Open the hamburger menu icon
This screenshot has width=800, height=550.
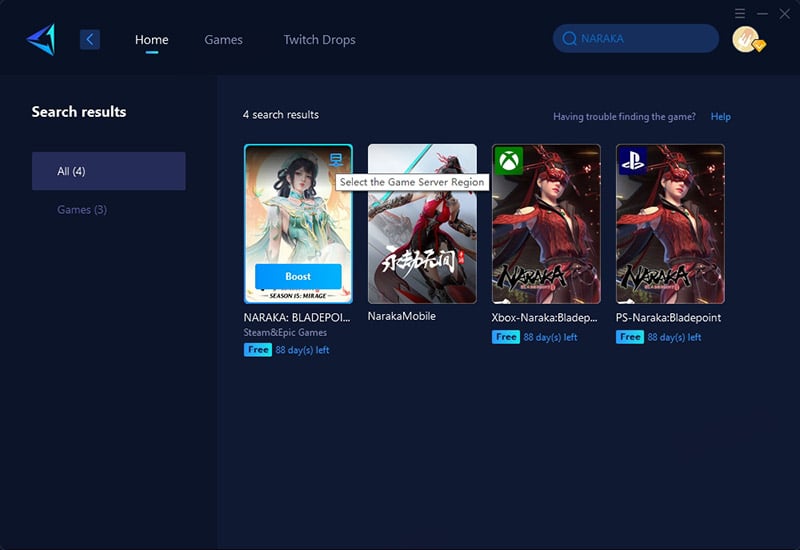740,13
